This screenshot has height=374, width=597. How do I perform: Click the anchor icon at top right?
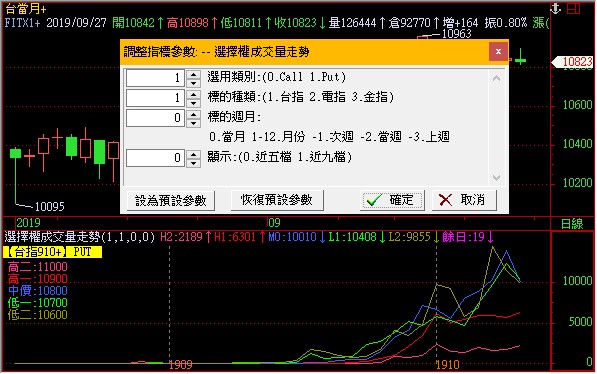555,8
